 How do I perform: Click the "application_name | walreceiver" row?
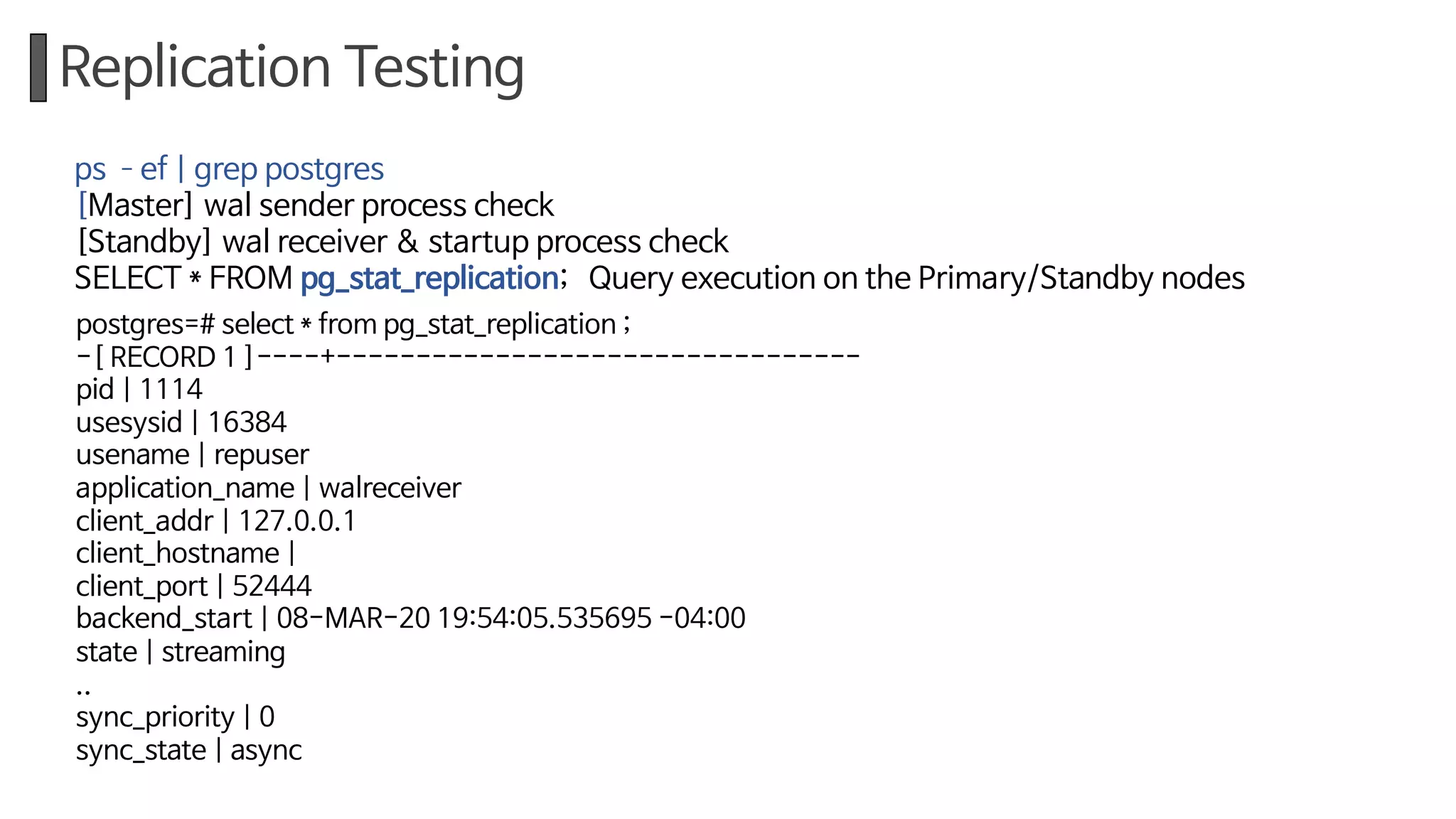coord(268,488)
